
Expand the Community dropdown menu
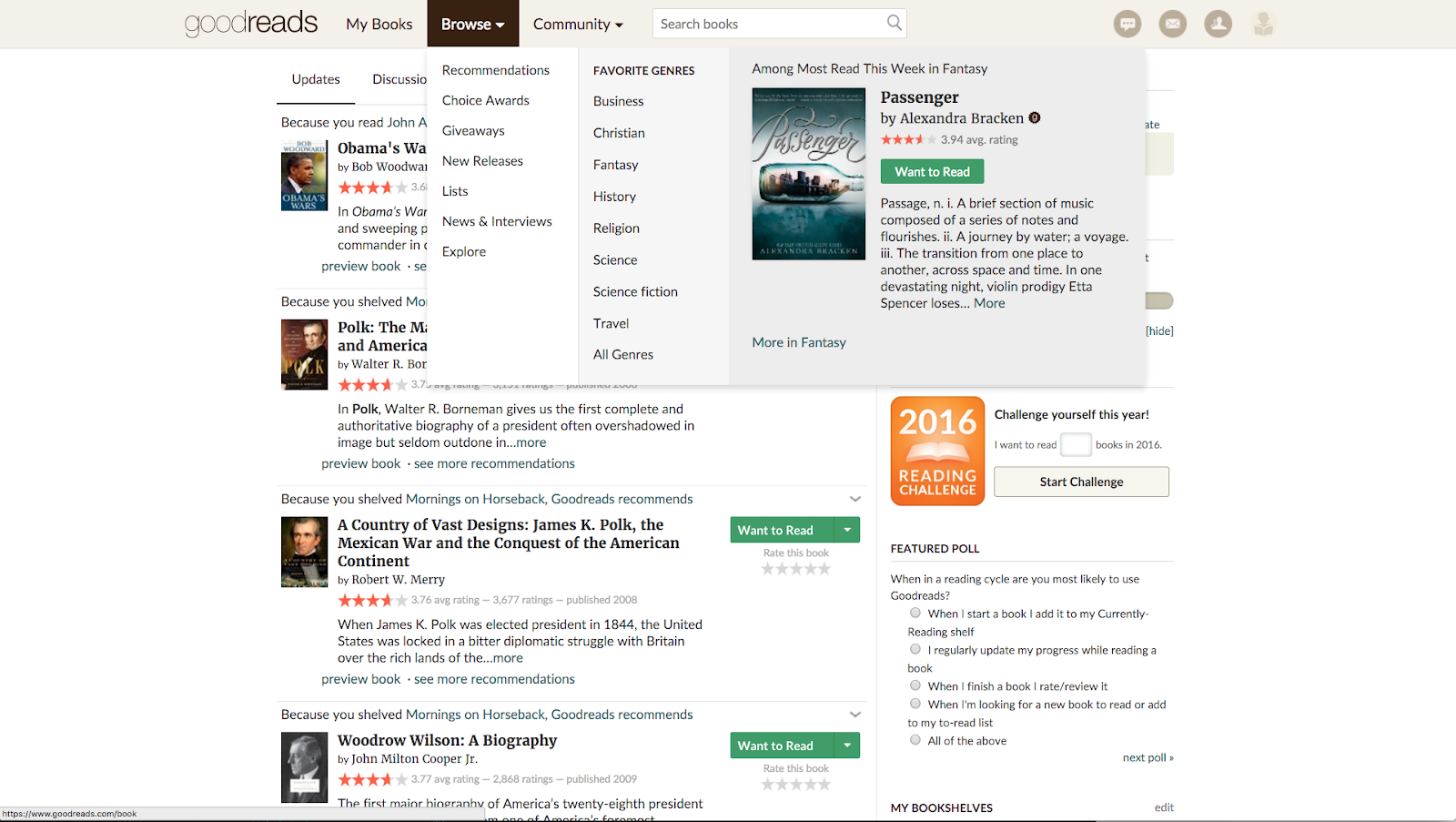578,24
